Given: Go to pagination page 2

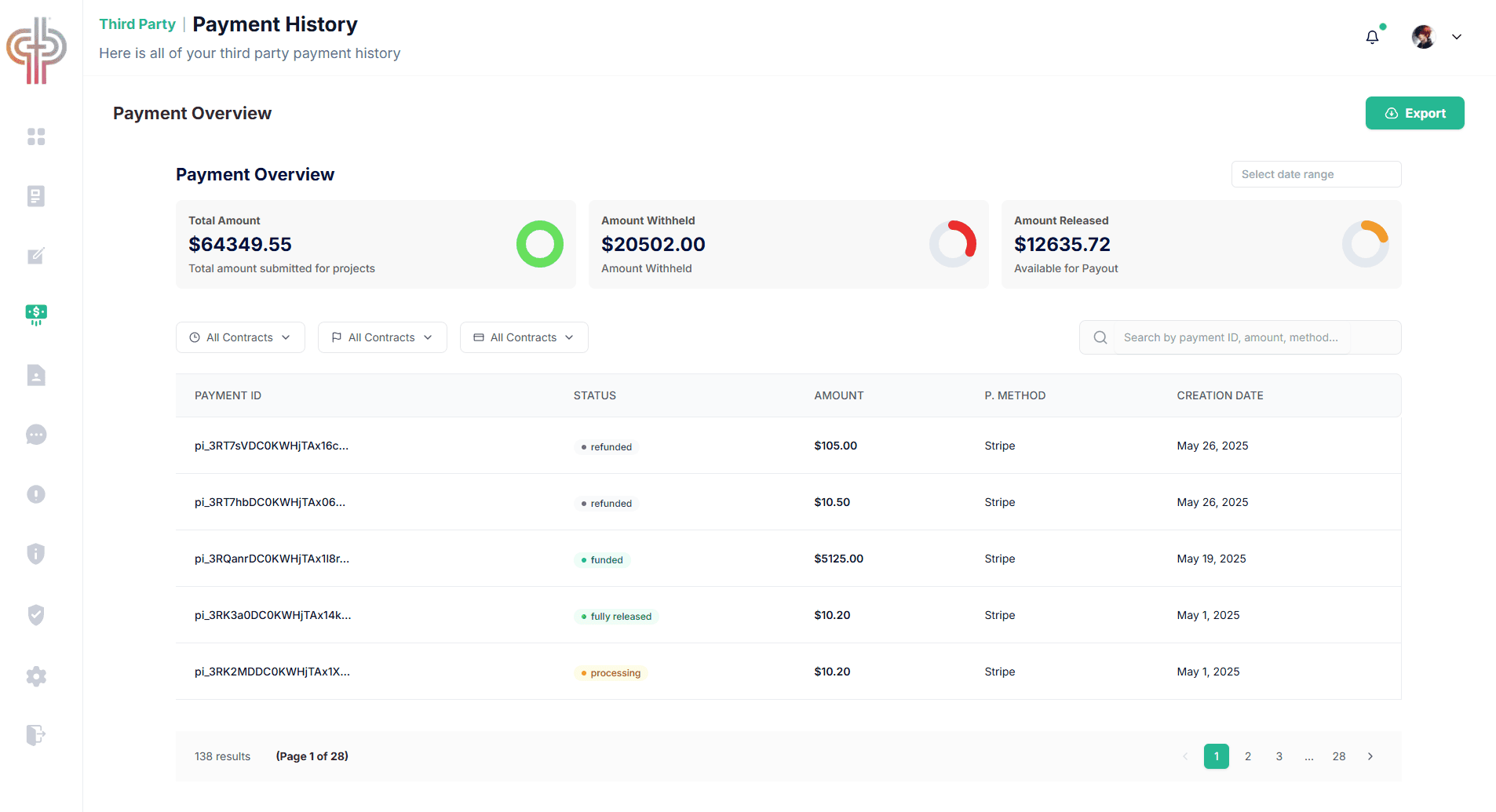Looking at the screenshot, I should coord(1248,756).
